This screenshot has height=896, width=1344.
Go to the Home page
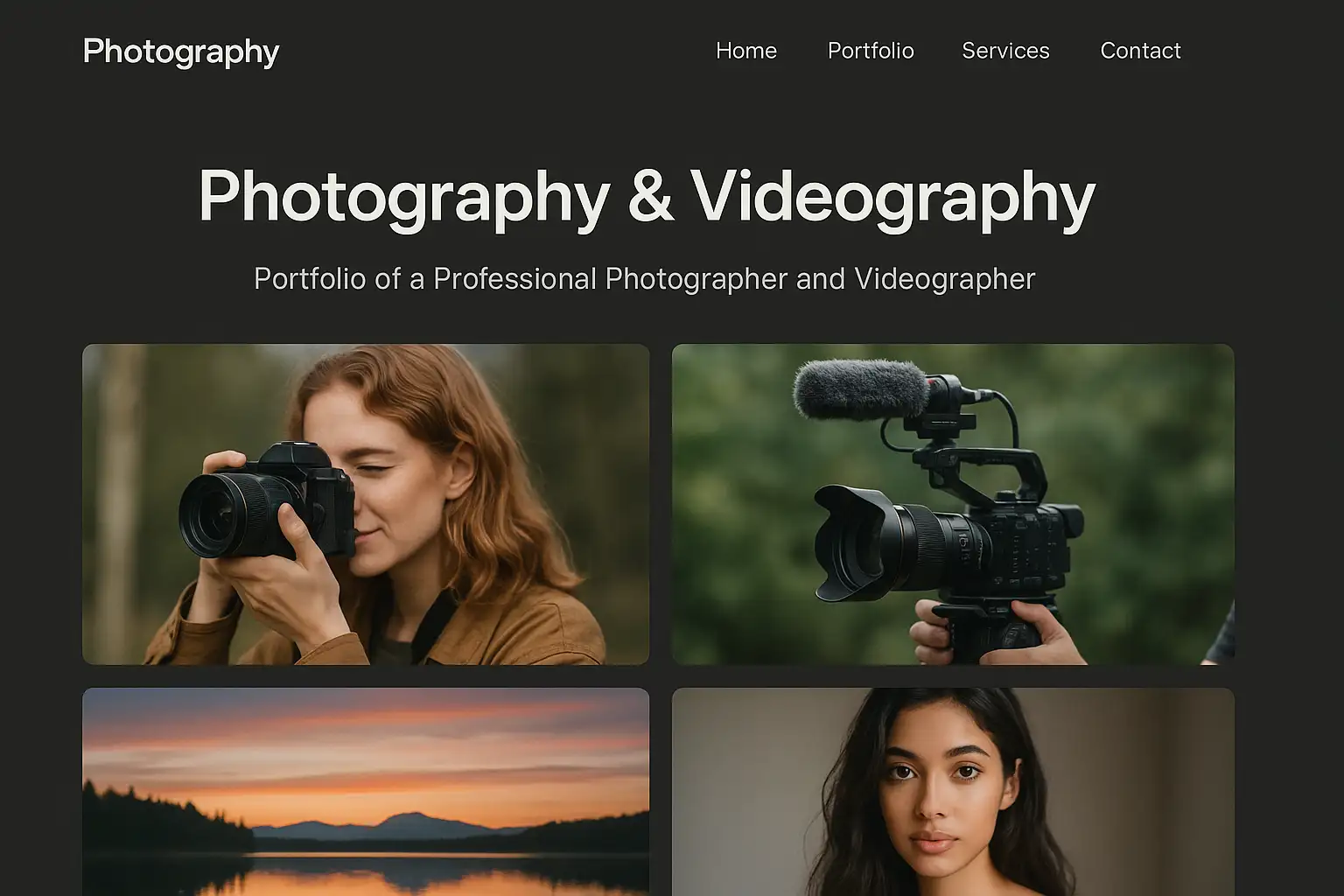click(745, 51)
